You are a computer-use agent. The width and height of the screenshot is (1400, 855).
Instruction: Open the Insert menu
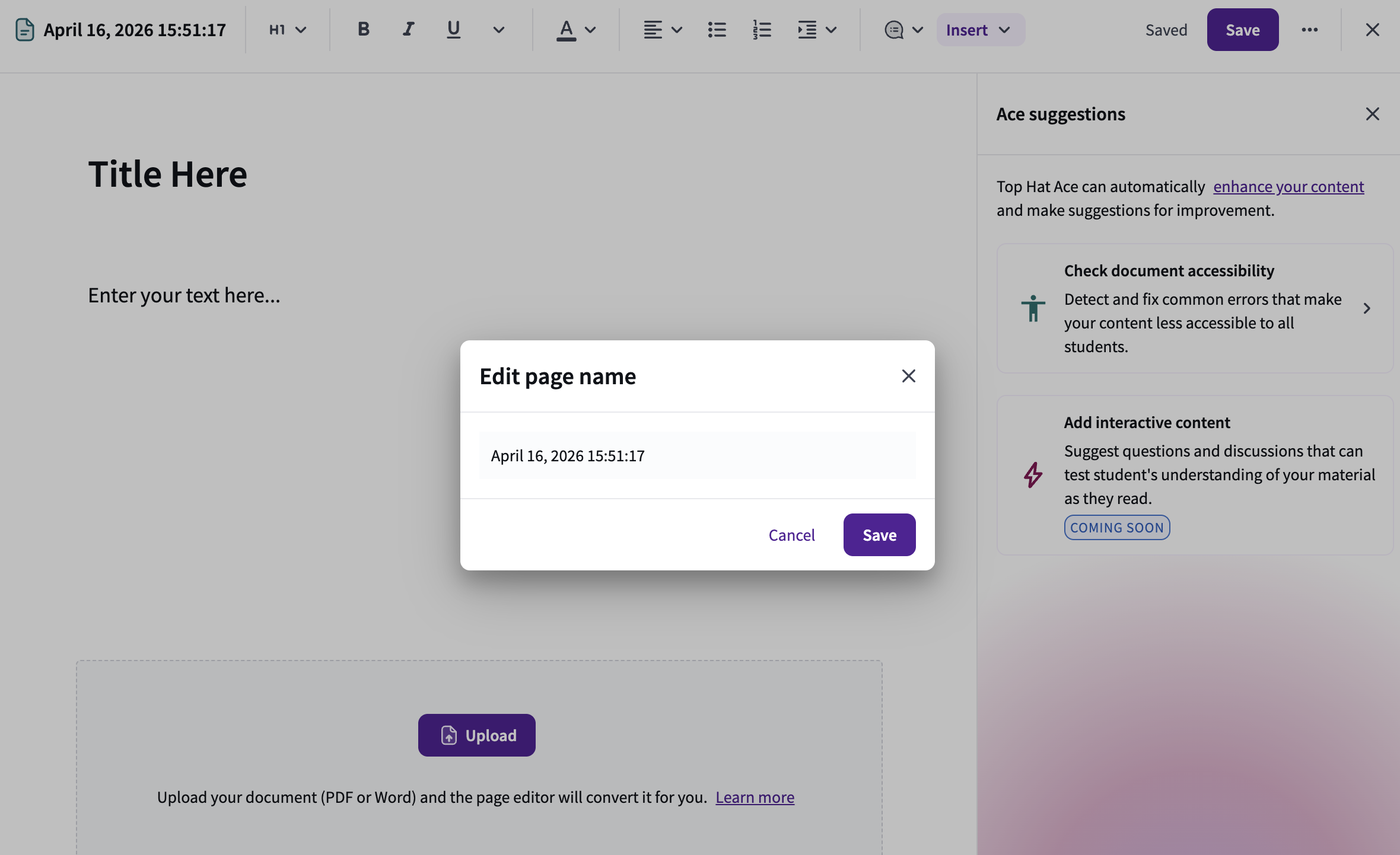981,30
